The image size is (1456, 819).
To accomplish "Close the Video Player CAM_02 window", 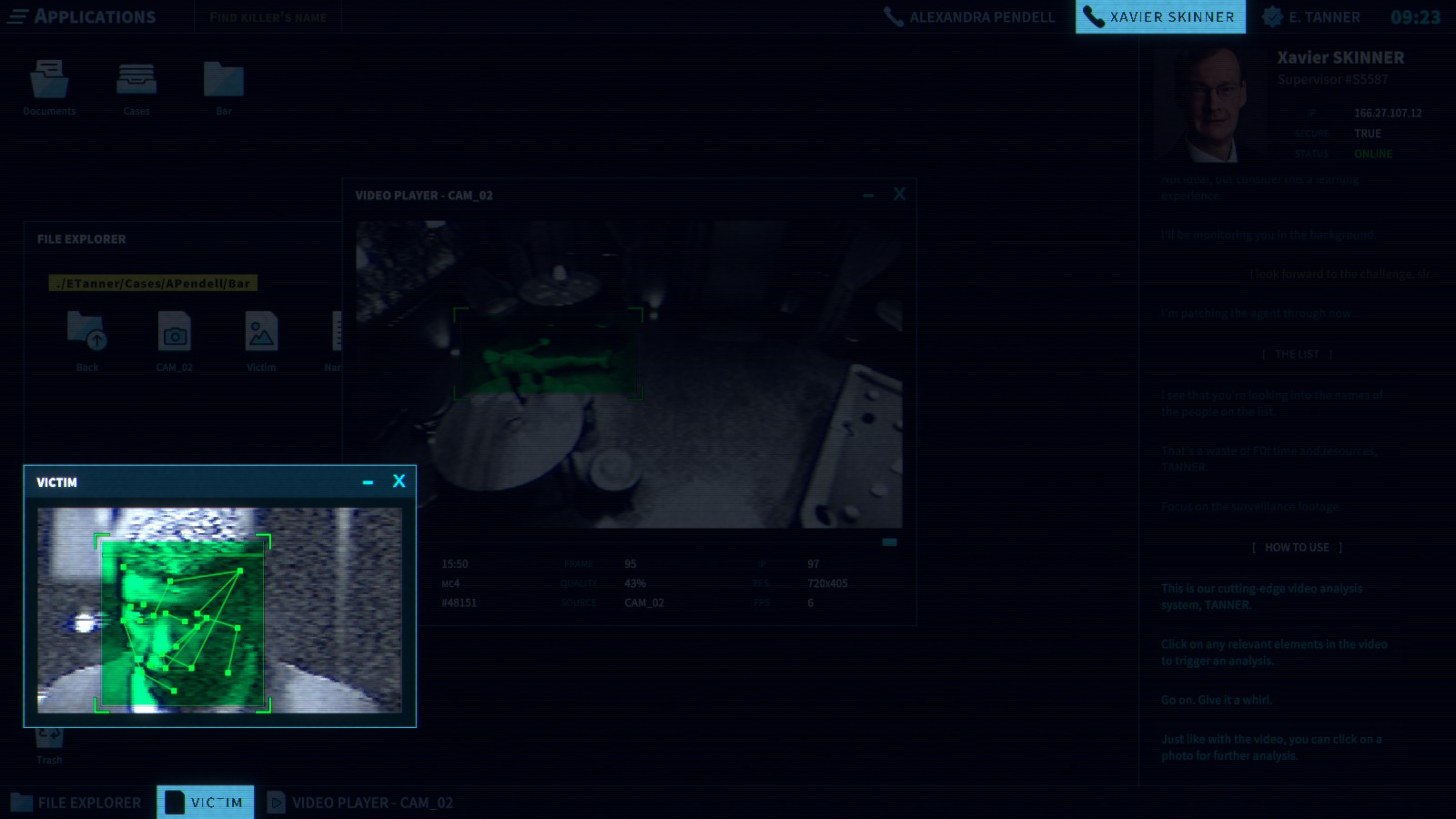I will click(899, 195).
